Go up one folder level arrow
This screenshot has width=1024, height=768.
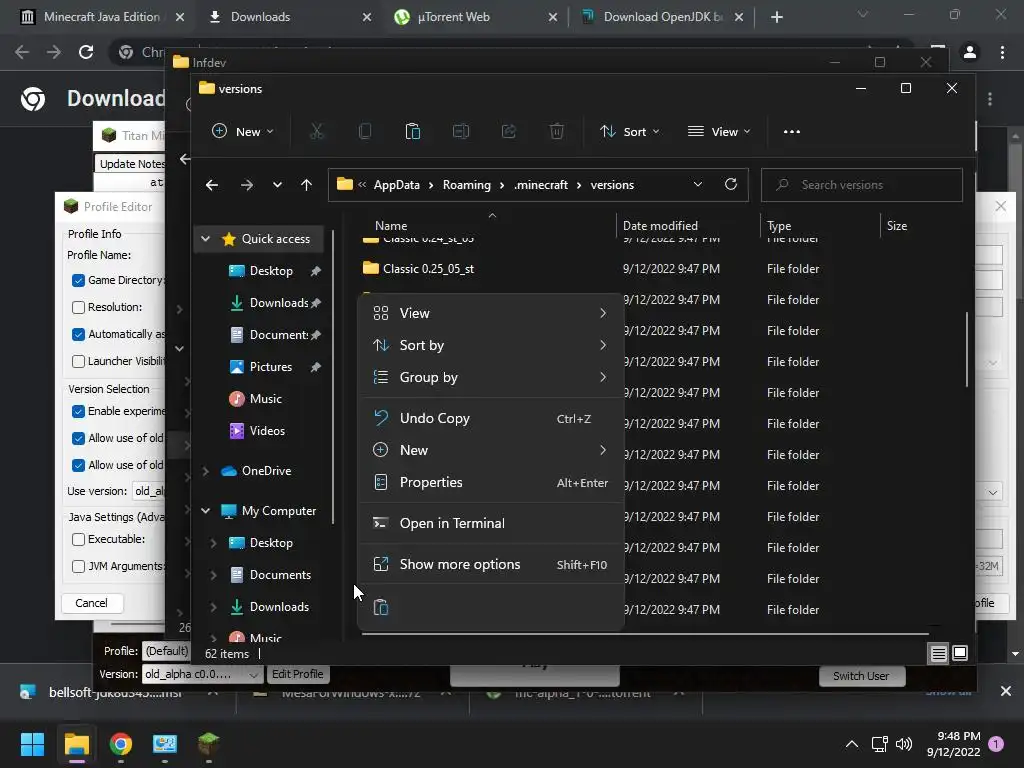pyautogui.click(x=306, y=185)
